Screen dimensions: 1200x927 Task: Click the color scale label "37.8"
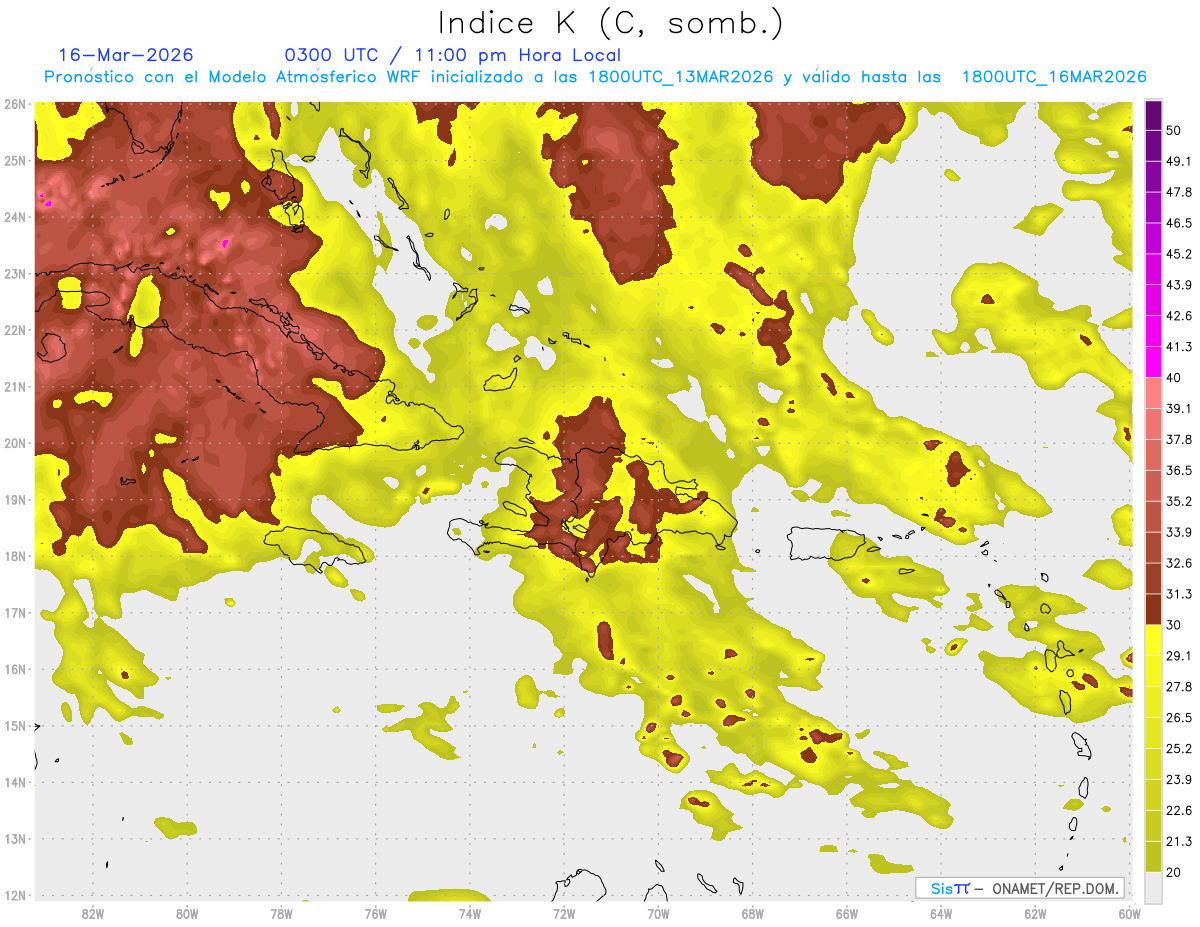[1178, 439]
